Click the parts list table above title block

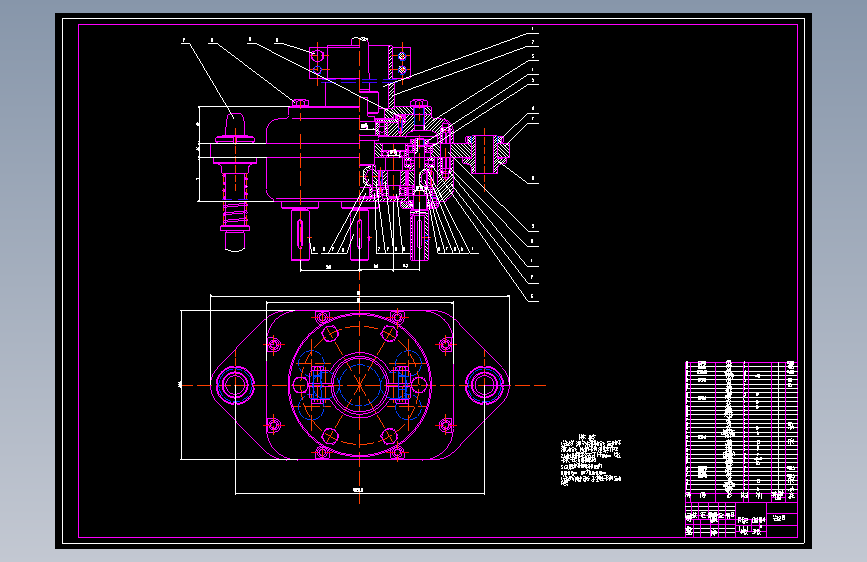click(x=741, y=431)
